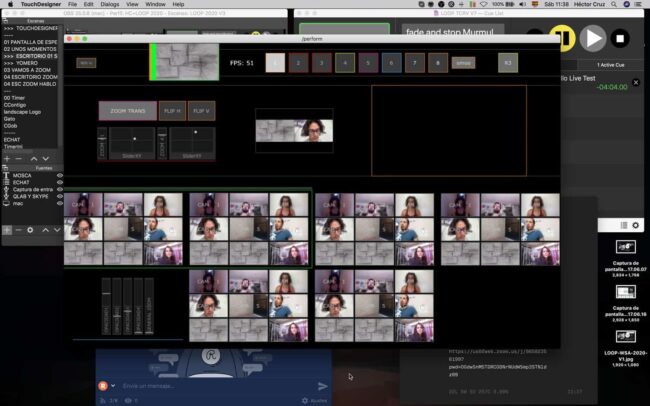The width and height of the screenshot is (650, 406).
Task: Open source properties gear icon
Action: click(x=30, y=230)
